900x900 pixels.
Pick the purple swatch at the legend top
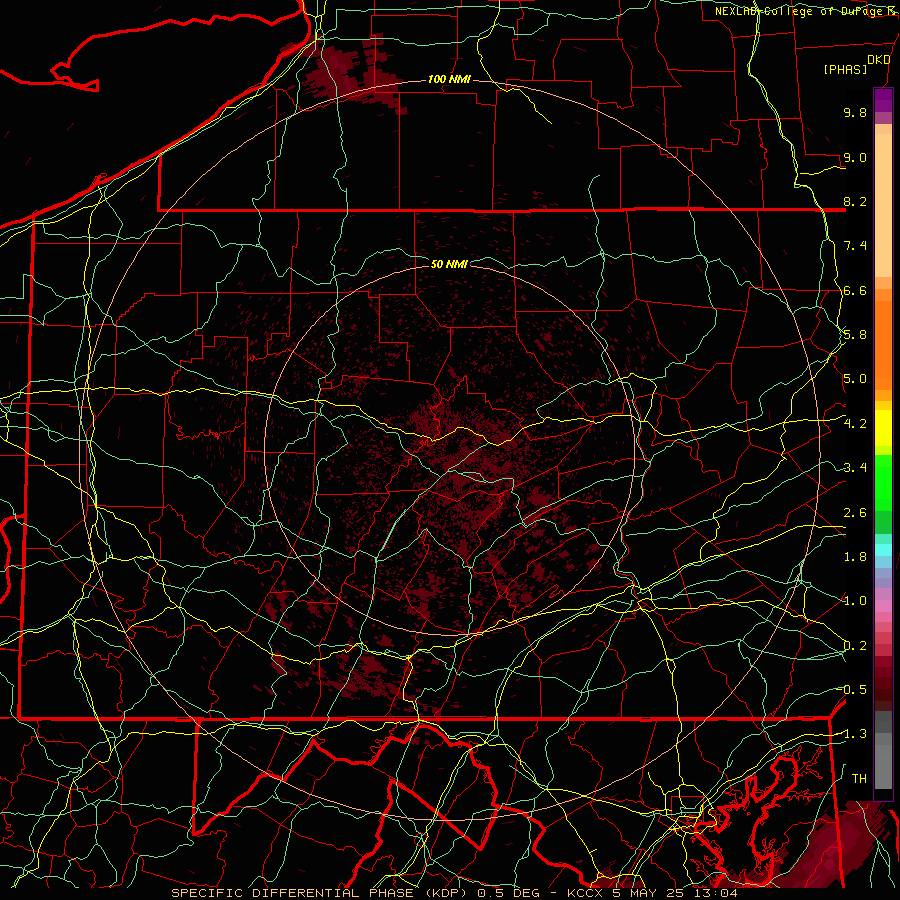(x=883, y=100)
